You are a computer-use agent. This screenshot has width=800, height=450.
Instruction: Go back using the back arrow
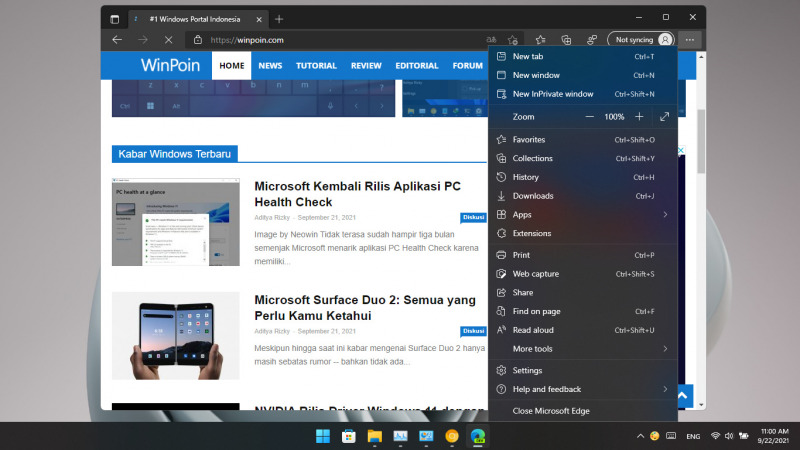pyautogui.click(x=117, y=40)
